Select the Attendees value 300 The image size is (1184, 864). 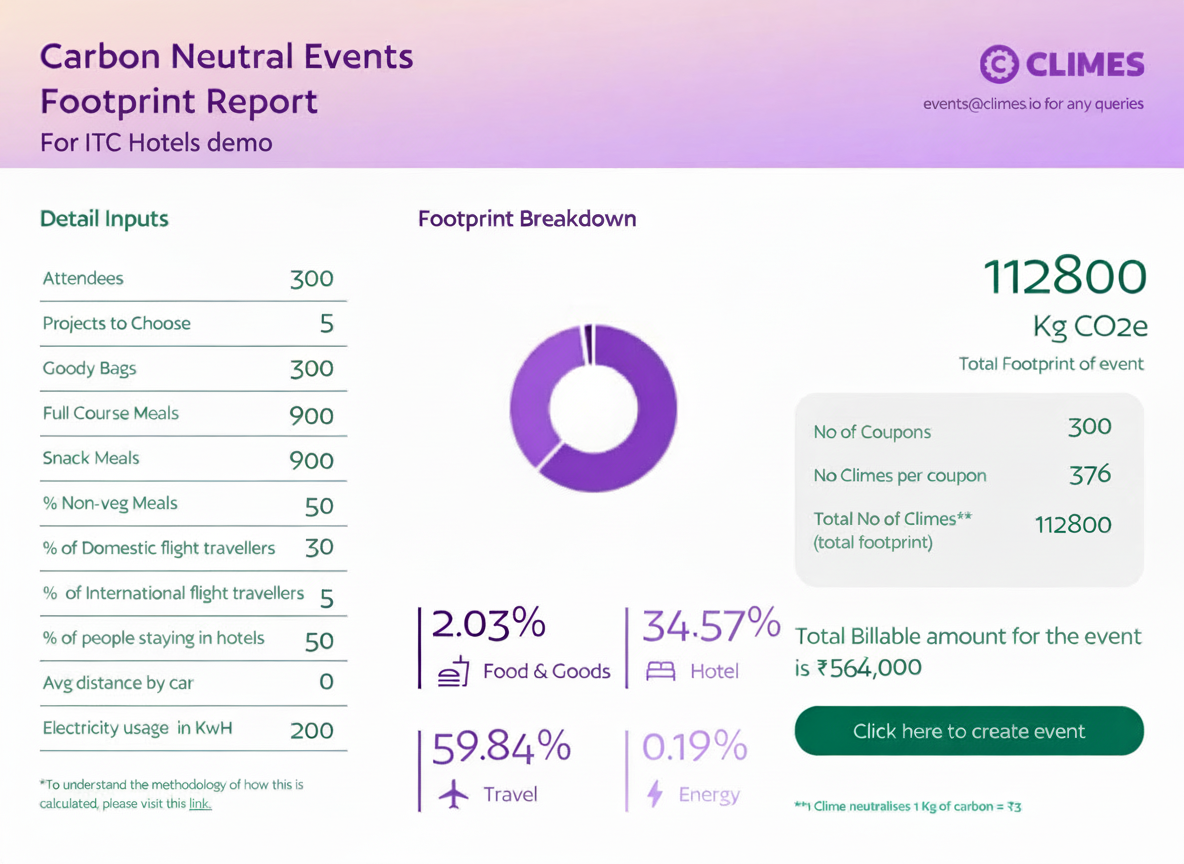(x=312, y=279)
